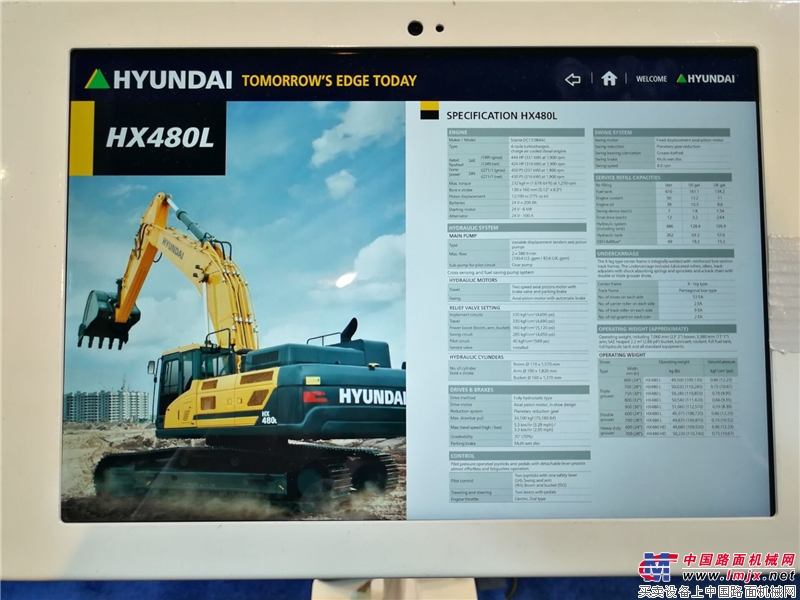The width and height of the screenshot is (800, 600).
Task: Select the DRIVES & BRAKES section header
Action: [x=518, y=390]
